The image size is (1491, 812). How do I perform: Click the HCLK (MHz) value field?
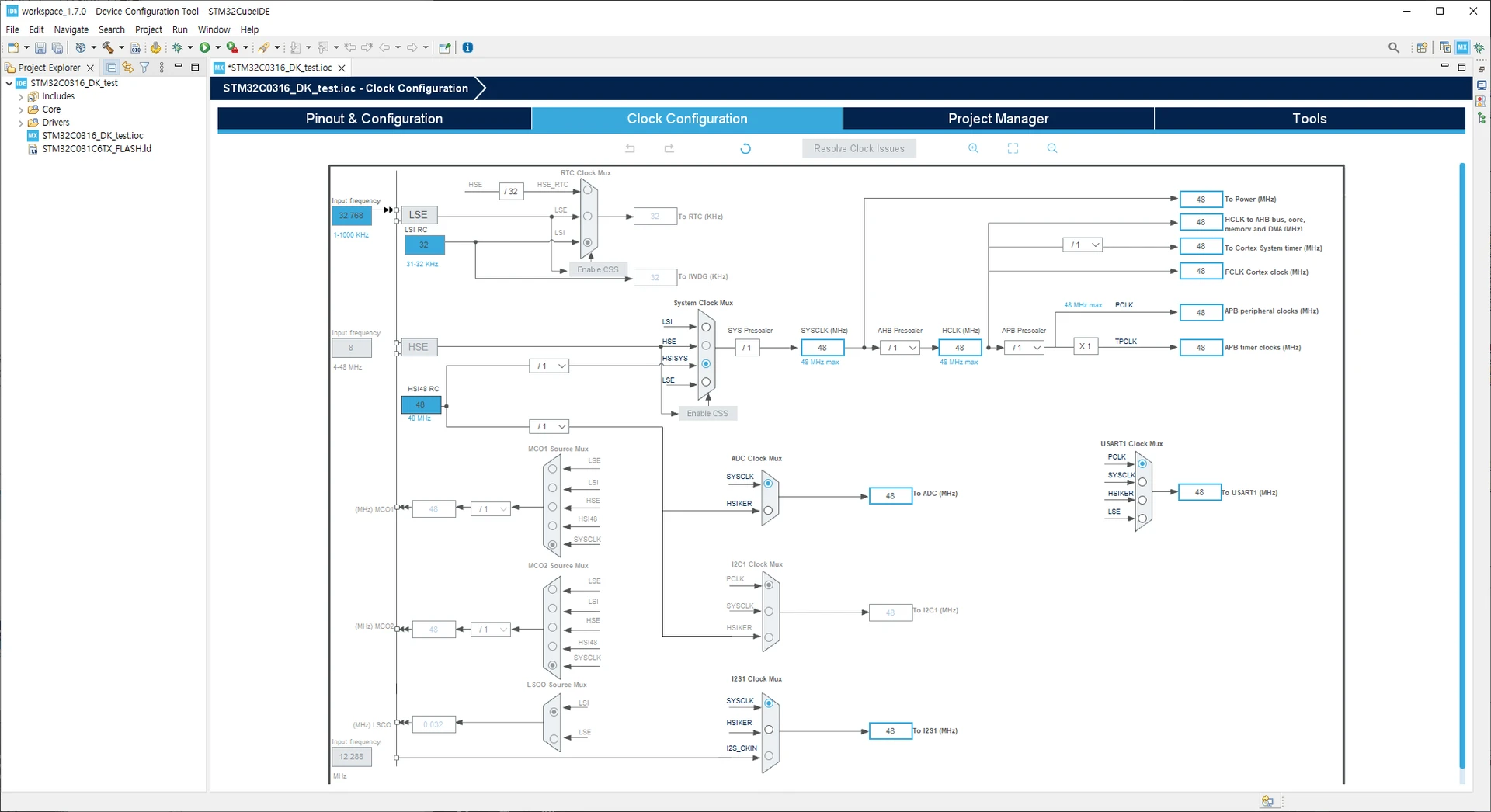[960, 348]
